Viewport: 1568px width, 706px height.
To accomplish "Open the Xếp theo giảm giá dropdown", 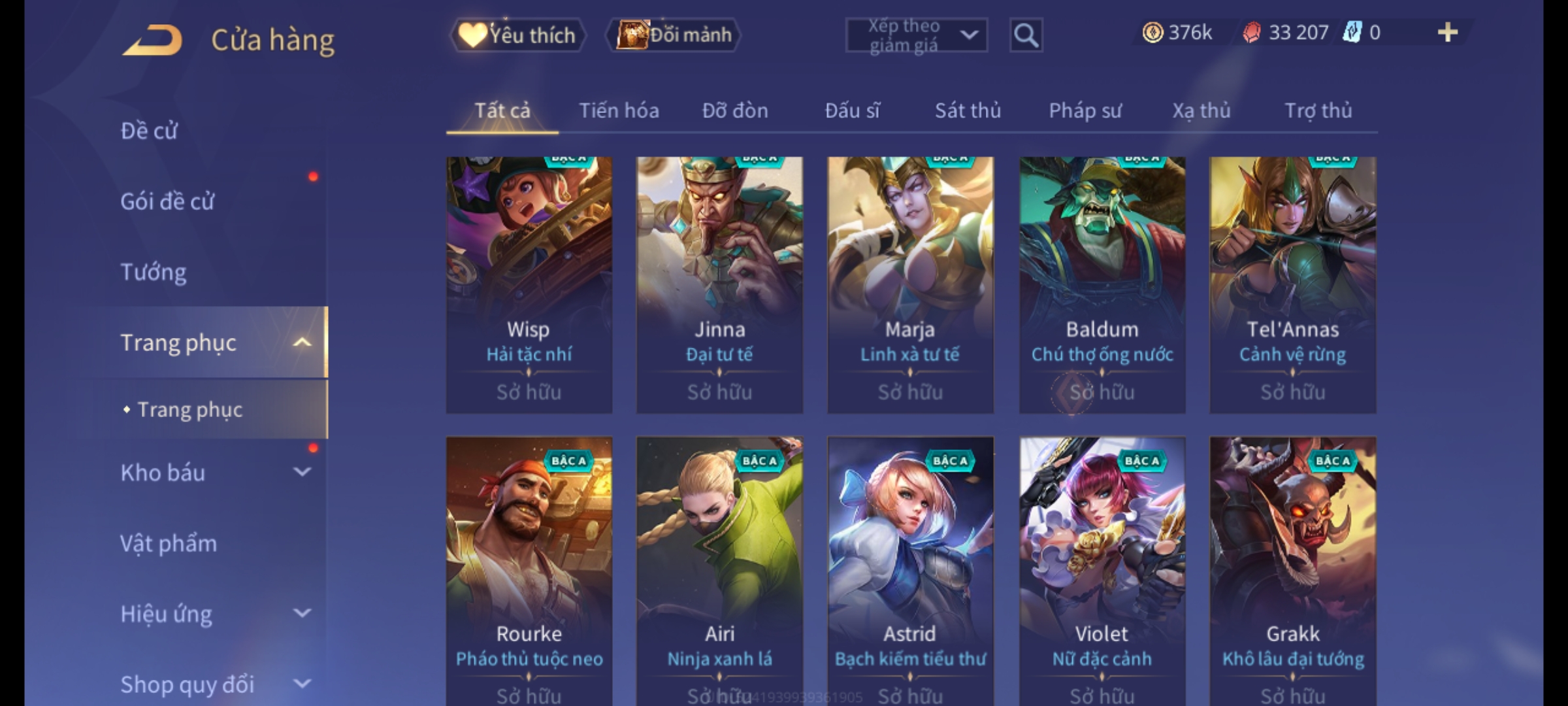I will pyautogui.click(x=916, y=35).
